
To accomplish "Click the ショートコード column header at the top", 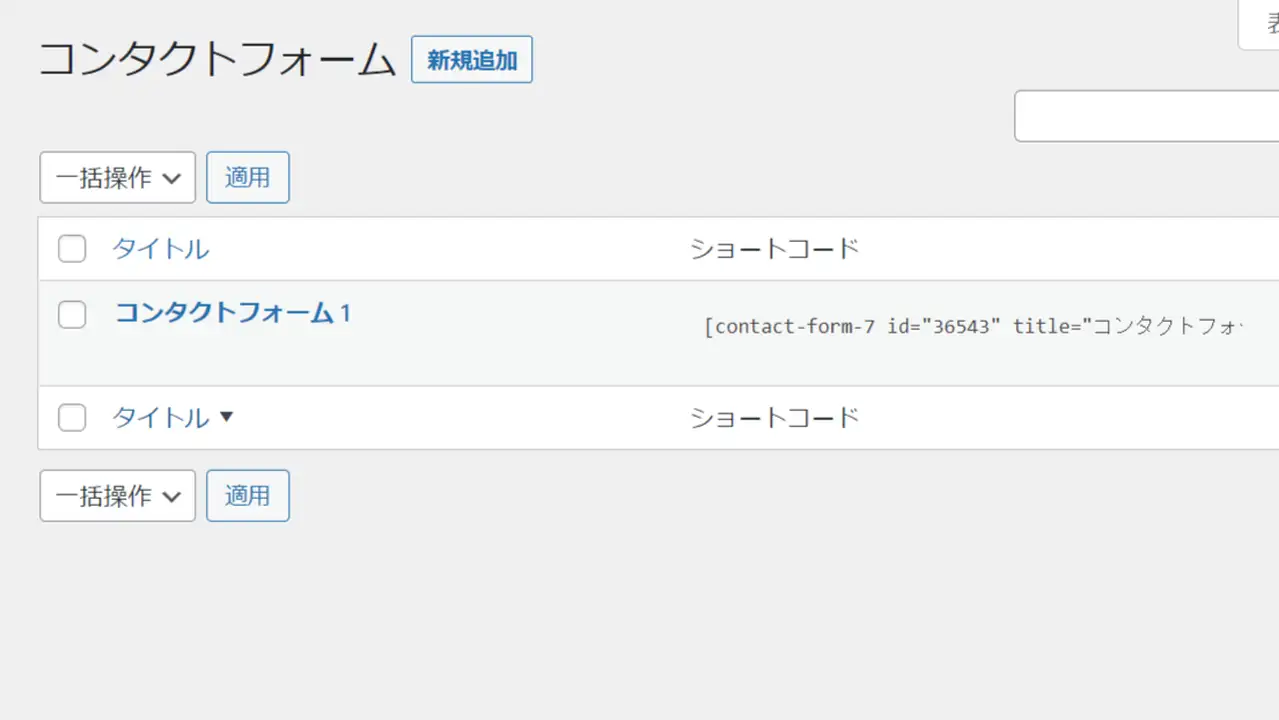I will point(774,249).
